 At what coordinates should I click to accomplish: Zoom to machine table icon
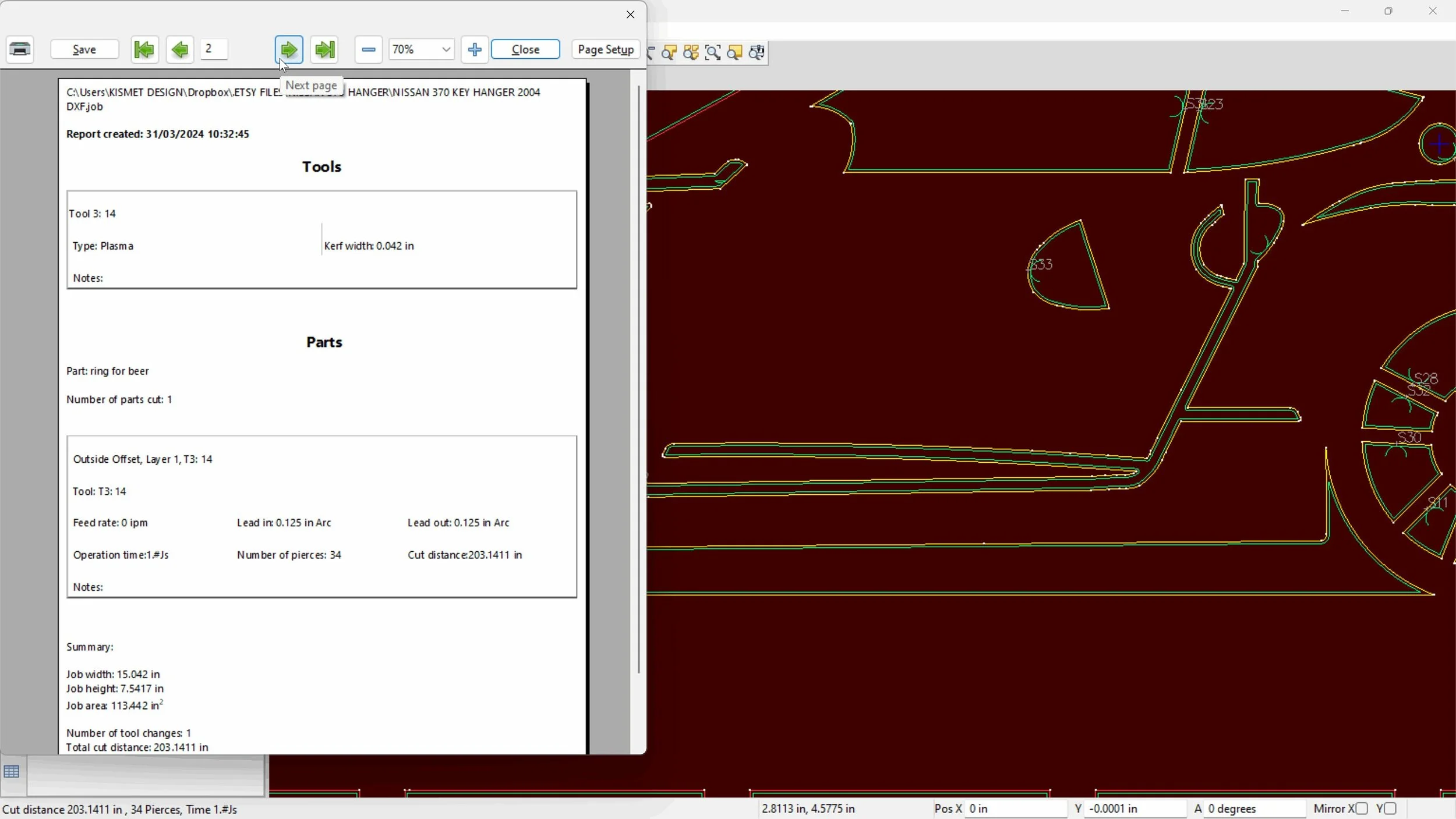[x=757, y=53]
